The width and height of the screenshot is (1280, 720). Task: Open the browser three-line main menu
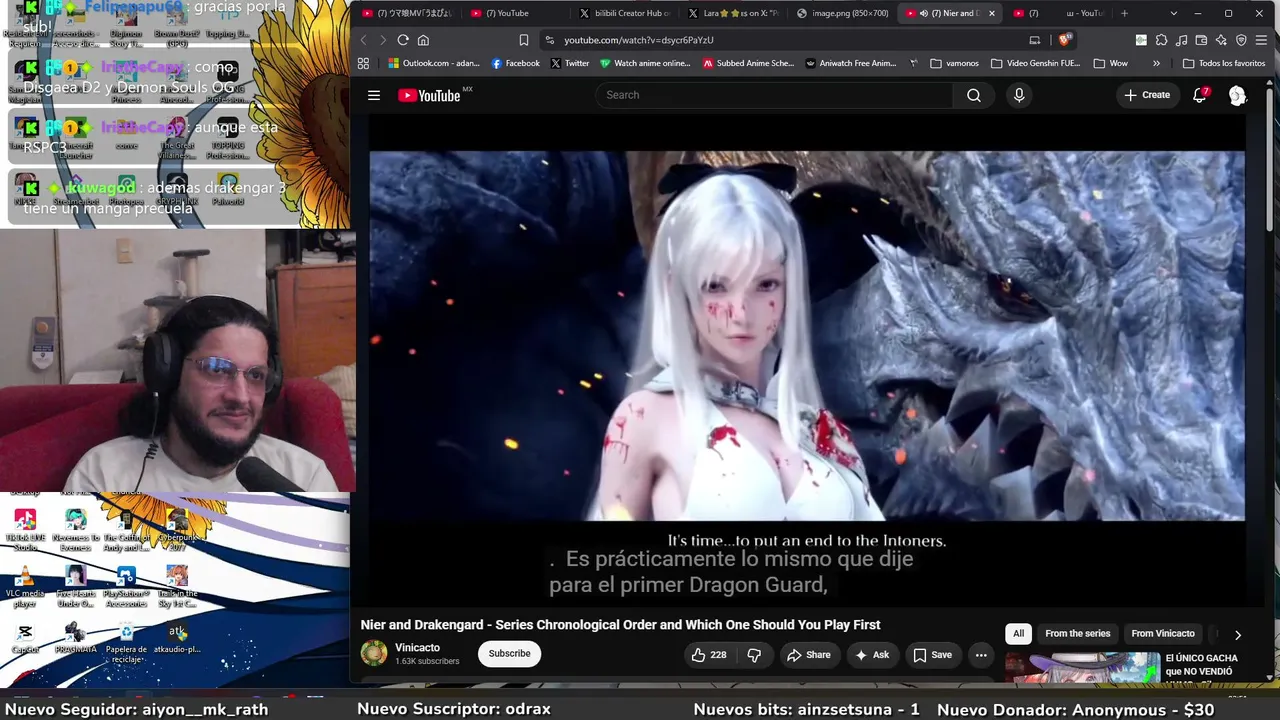click(1261, 40)
